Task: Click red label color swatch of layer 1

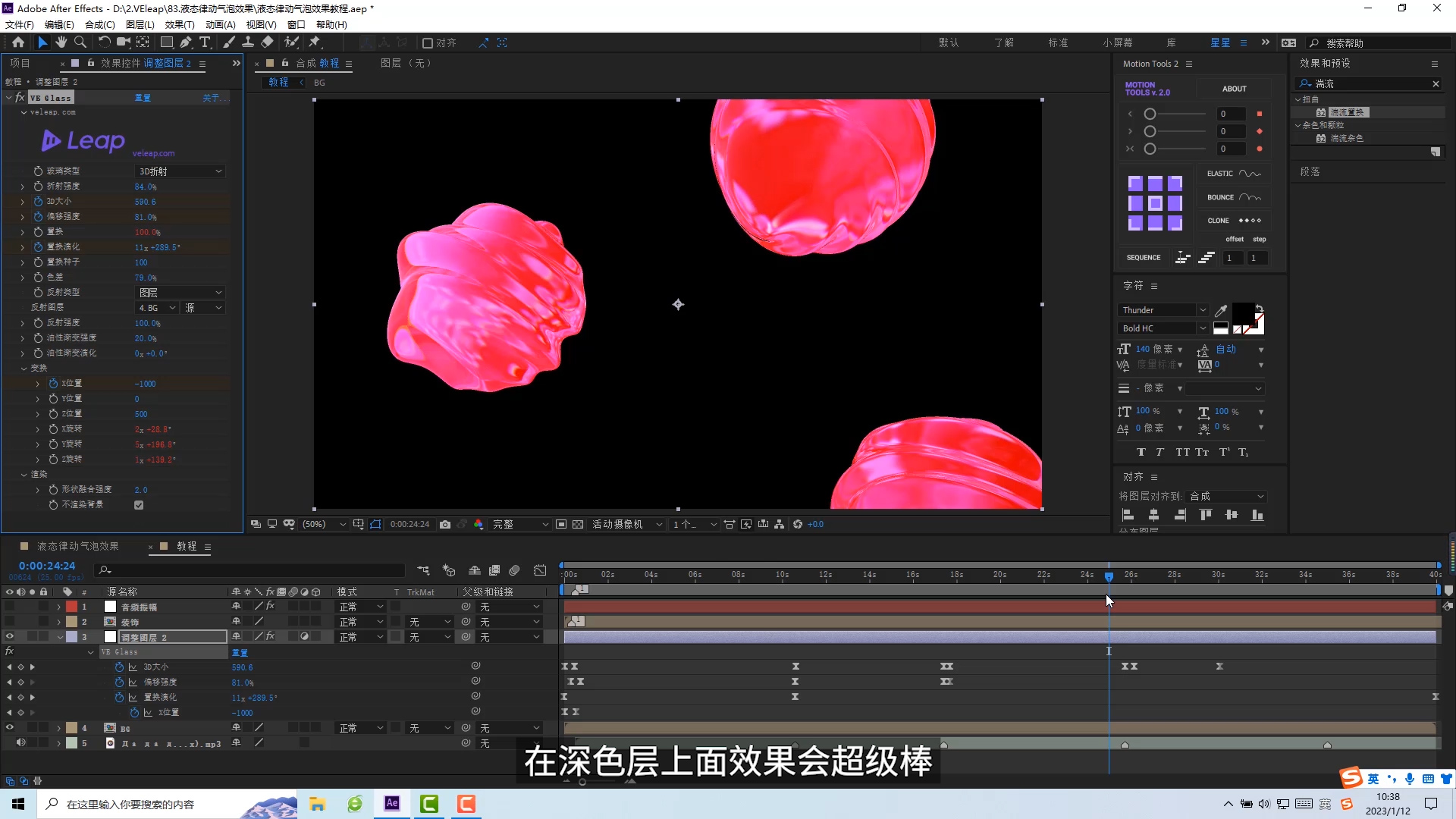Action: click(71, 607)
